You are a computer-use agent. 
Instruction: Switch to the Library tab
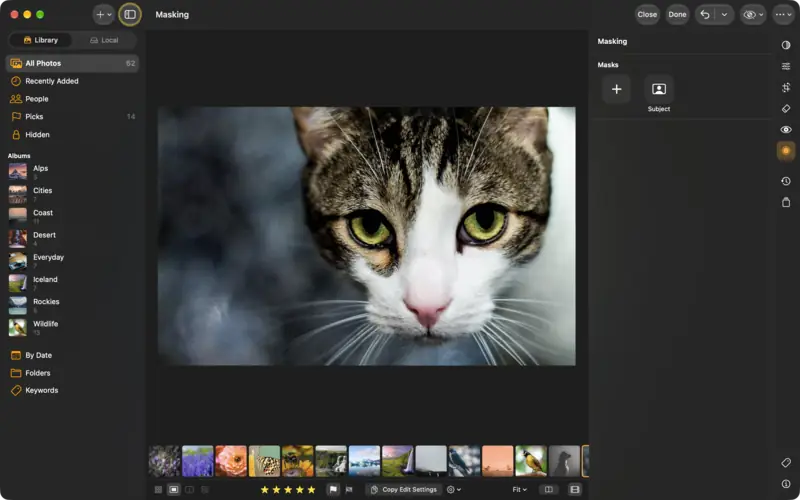[40, 40]
